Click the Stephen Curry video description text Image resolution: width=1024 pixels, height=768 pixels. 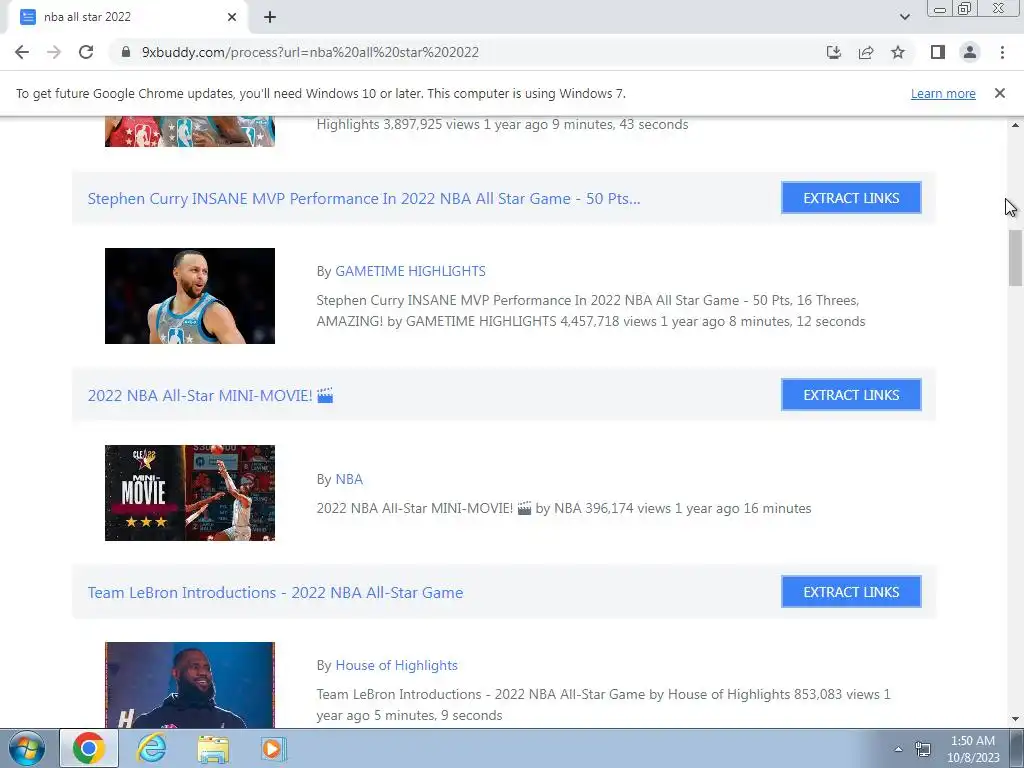click(591, 311)
